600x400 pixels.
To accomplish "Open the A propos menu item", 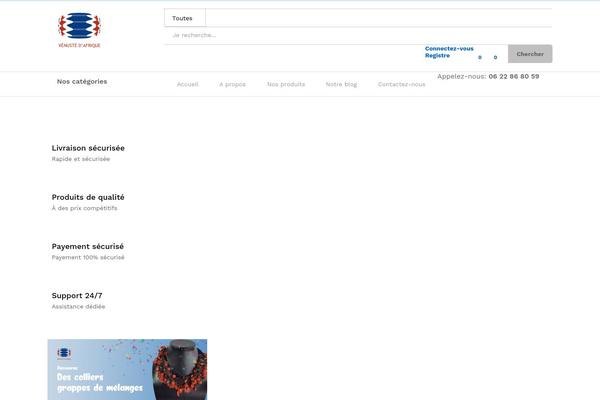I will (232, 84).
